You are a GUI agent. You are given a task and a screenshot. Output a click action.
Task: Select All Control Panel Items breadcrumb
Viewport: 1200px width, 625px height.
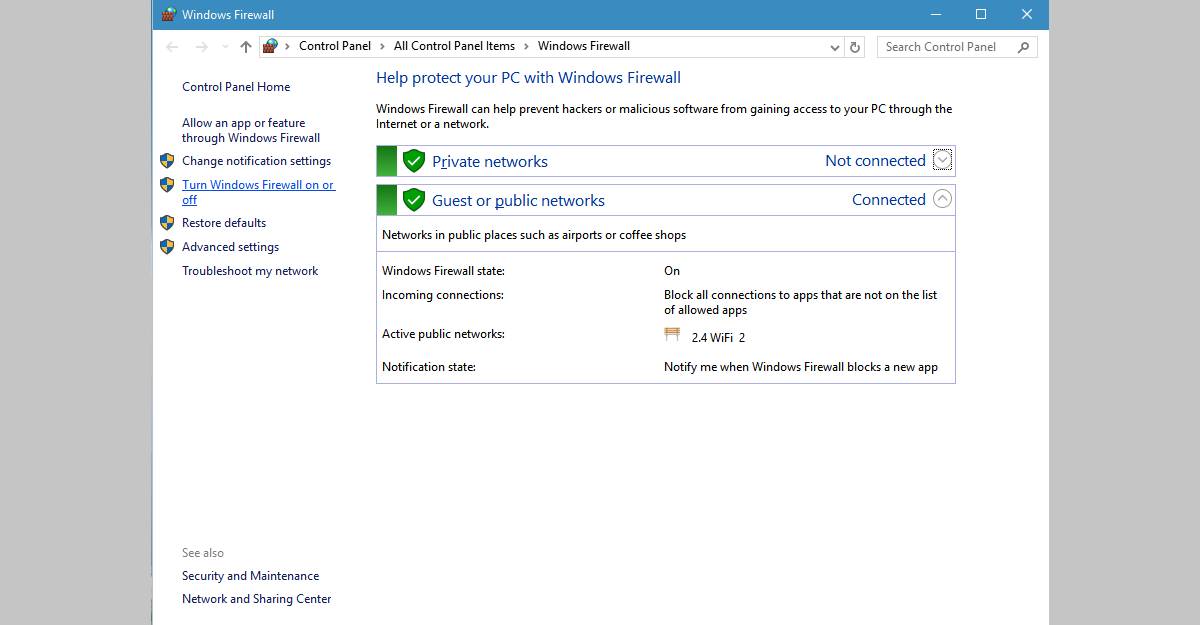point(455,46)
